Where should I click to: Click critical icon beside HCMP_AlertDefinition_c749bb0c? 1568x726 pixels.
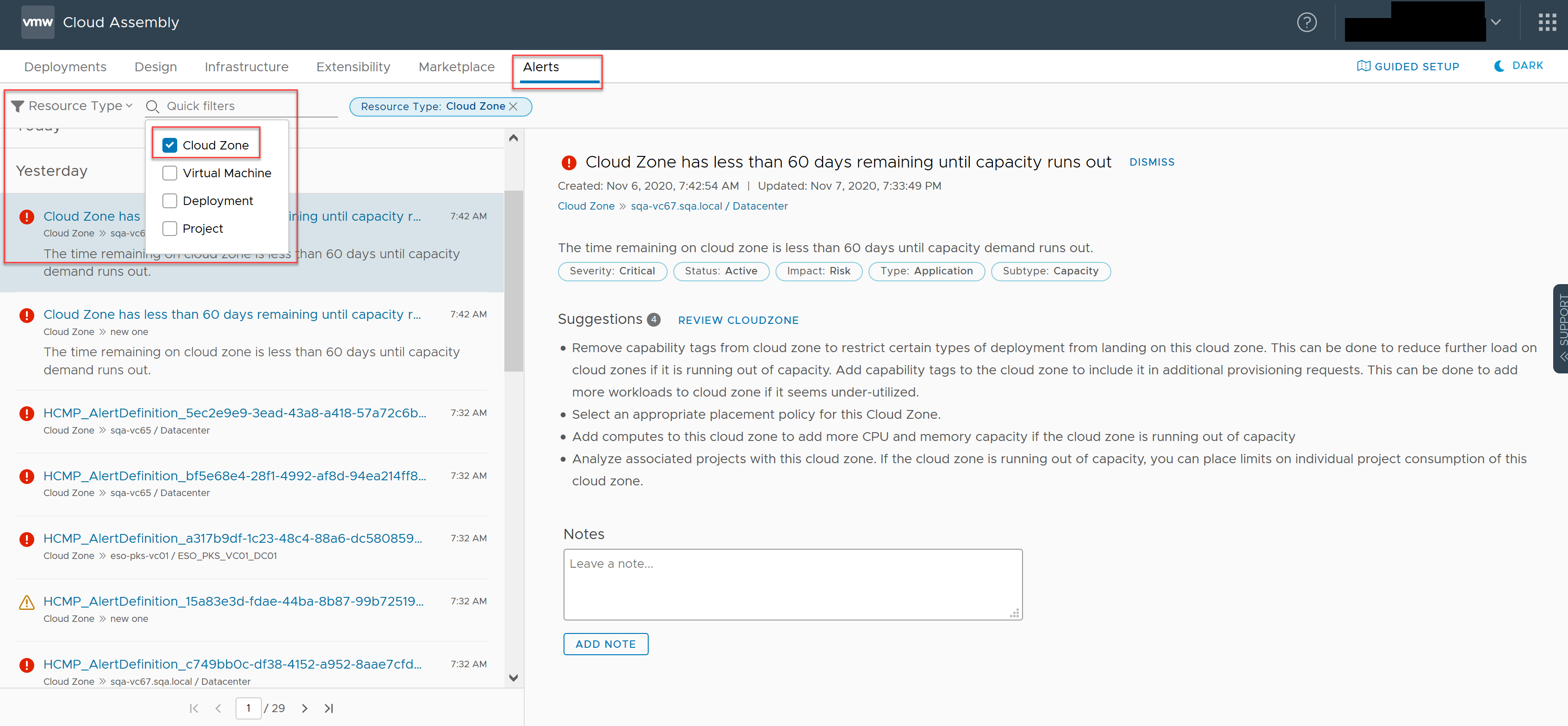click(x=27, y=665)
